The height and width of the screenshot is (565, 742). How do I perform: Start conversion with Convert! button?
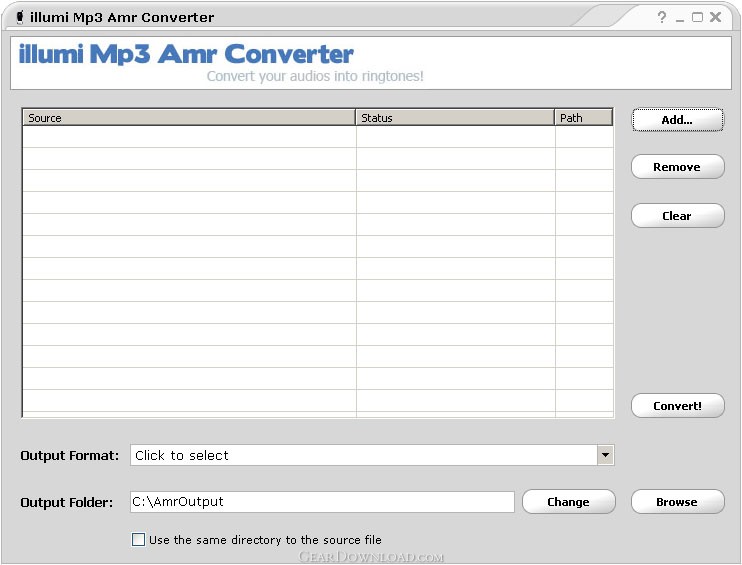(x=677, y=406)
